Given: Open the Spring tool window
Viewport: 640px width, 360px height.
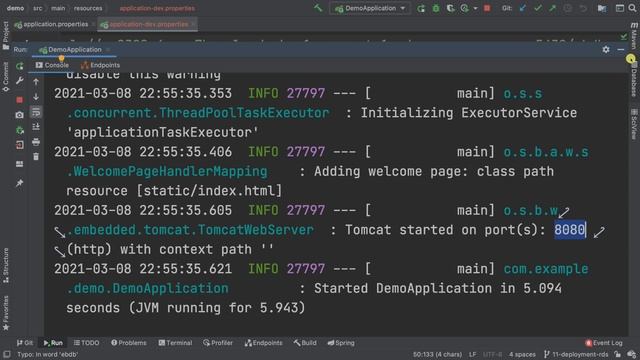Looking at the screenshot, I should point(341,343).
